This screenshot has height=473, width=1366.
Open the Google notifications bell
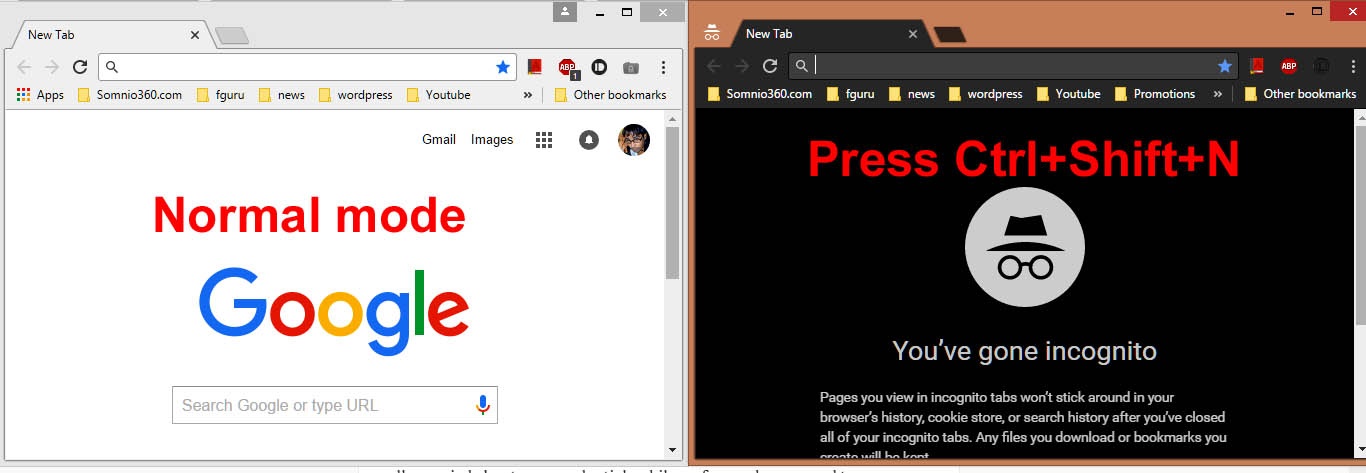[589, 140]
